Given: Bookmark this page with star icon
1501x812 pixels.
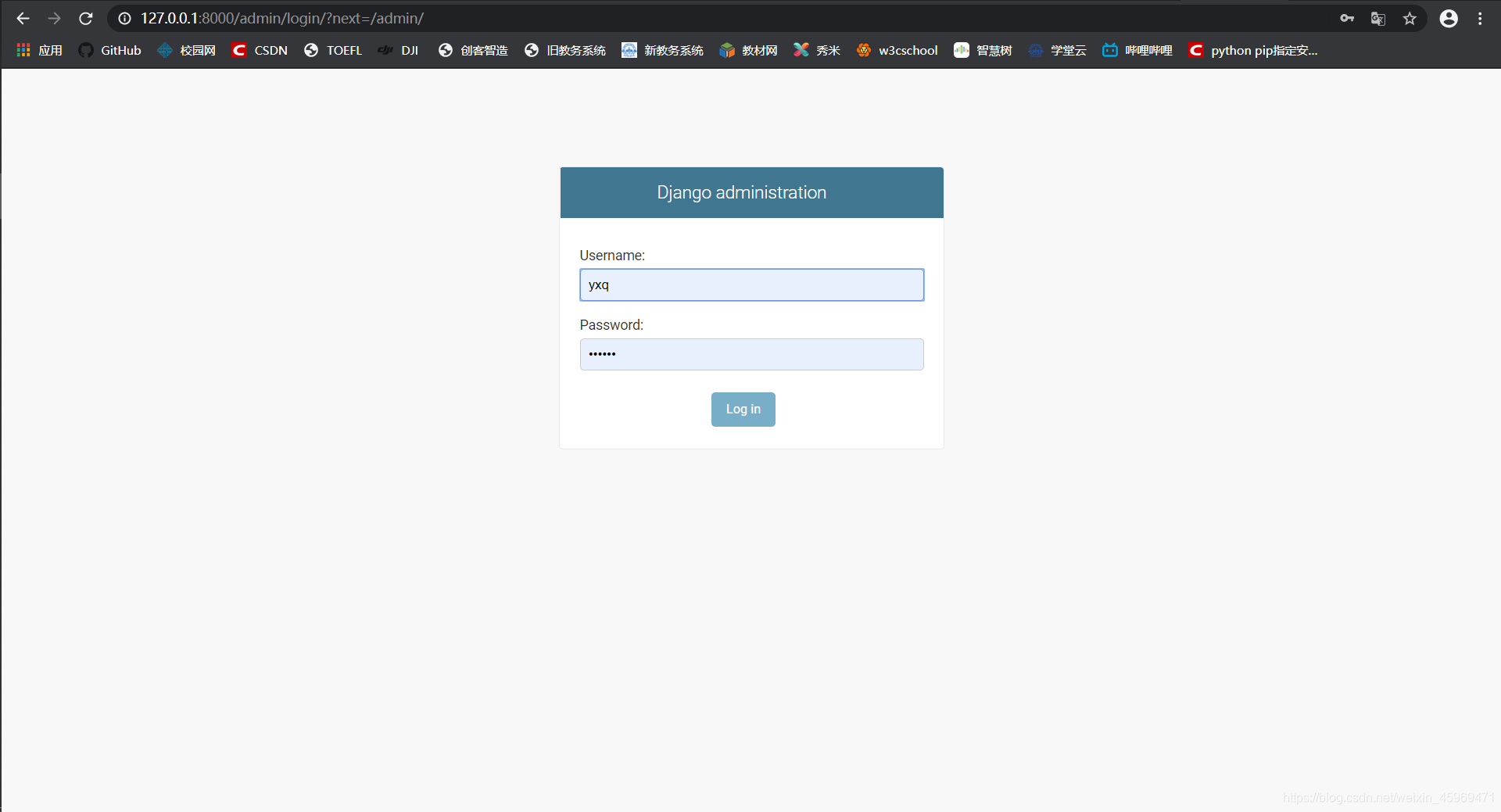Looking at the screenshot, I should pyautogui.click(x=1410, y=19).
